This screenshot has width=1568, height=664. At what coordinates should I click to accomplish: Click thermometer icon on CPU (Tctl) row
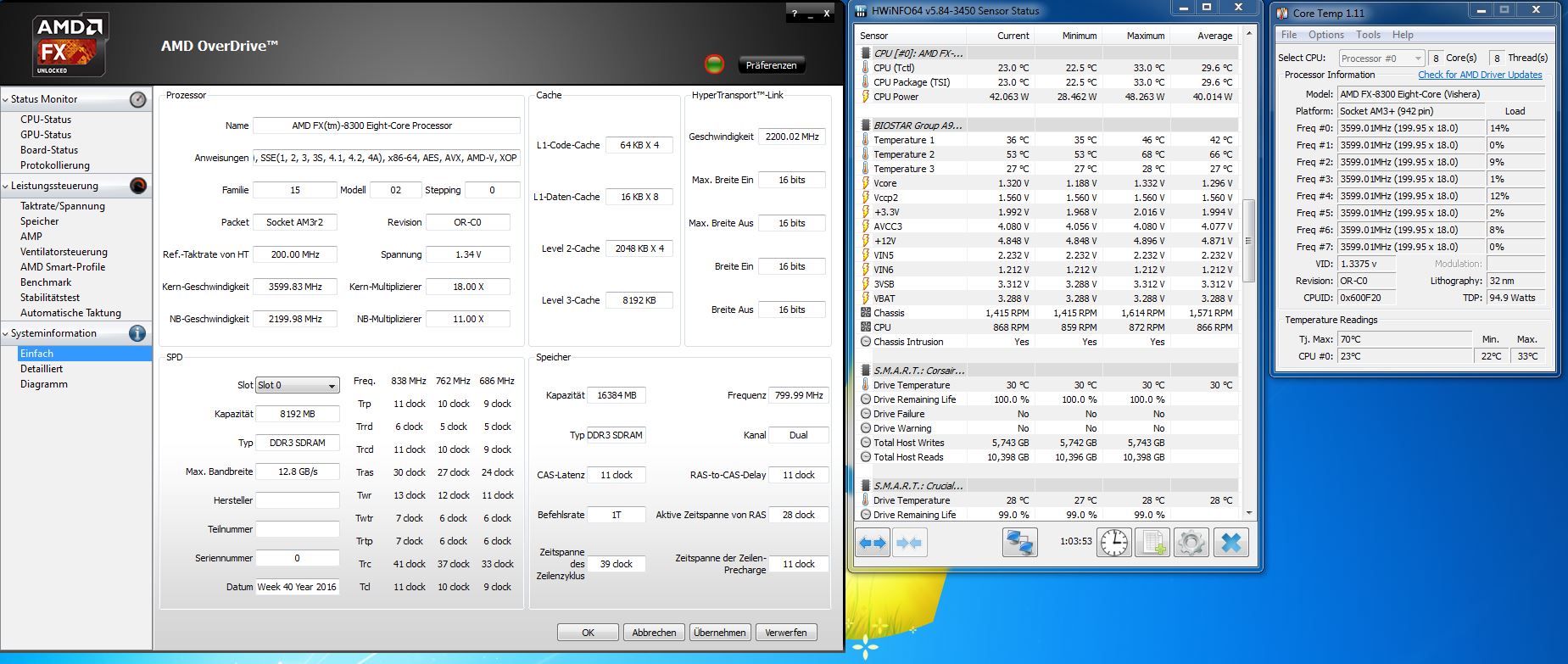coord(866,68)
